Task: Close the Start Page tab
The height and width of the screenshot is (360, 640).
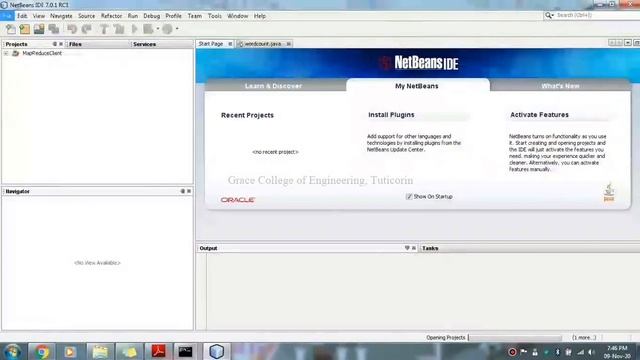Action: coord(230,44)
